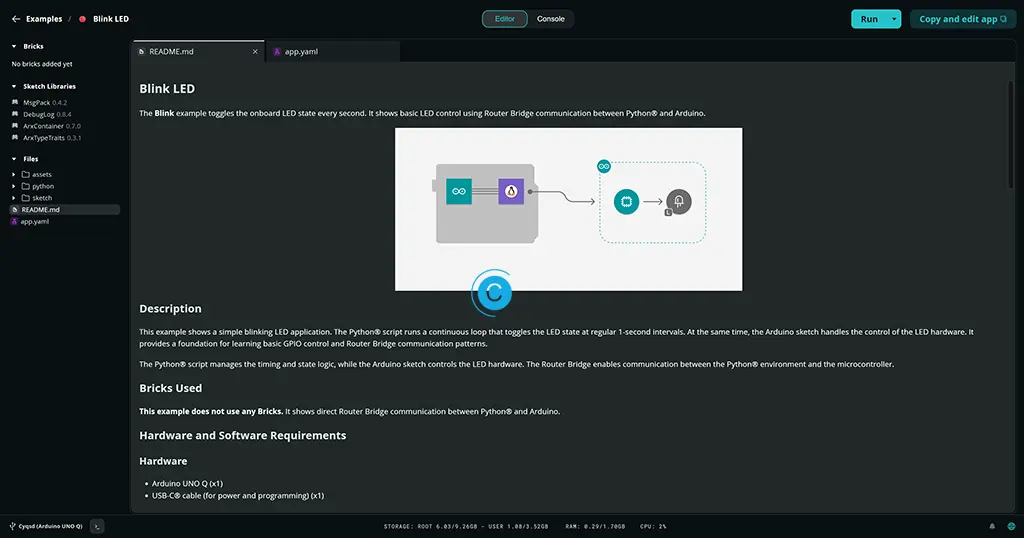This screenshot has height=538, width=1024.
Task: Click the board connection icon at bottom right
Action: 1010,526
